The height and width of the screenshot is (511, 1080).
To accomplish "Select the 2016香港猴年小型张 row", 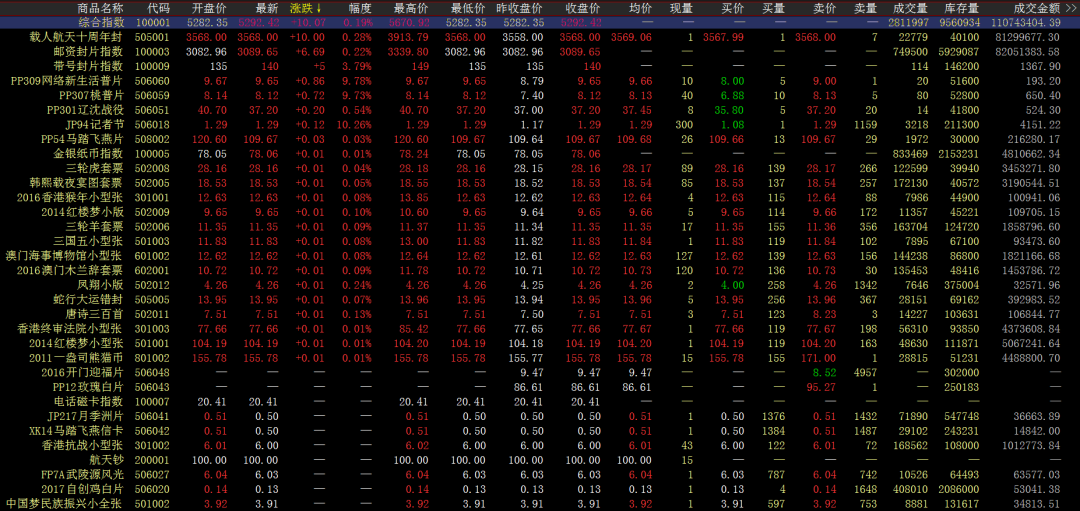I will click(540, 198).
